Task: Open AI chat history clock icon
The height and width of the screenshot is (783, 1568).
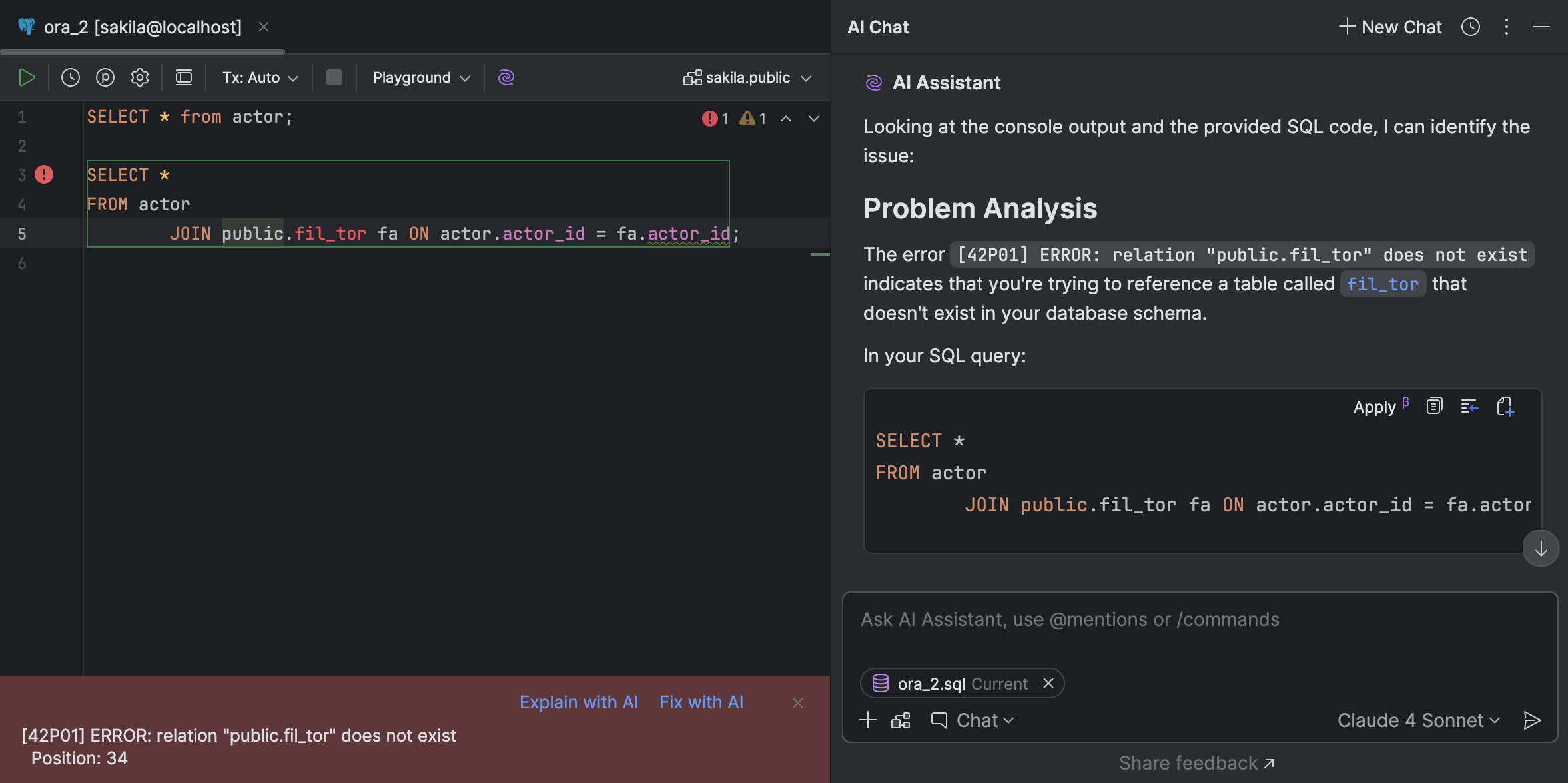Action: click(1471, 27)
